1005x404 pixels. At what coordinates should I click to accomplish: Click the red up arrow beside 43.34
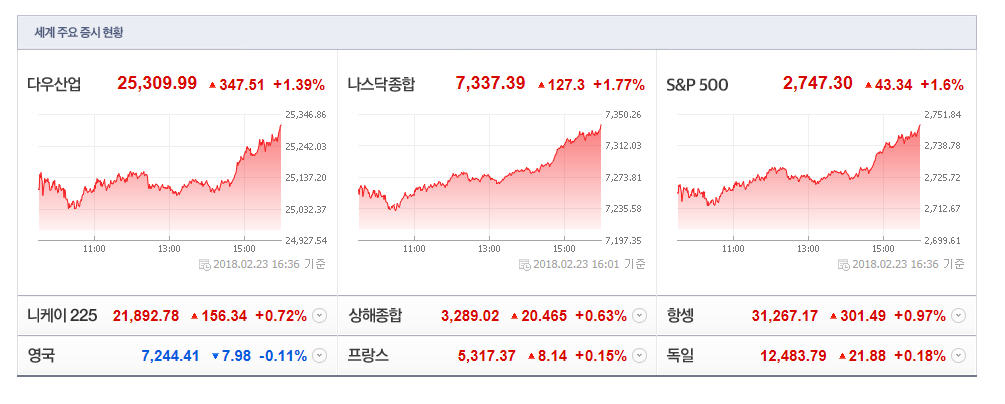coord(868,85)
